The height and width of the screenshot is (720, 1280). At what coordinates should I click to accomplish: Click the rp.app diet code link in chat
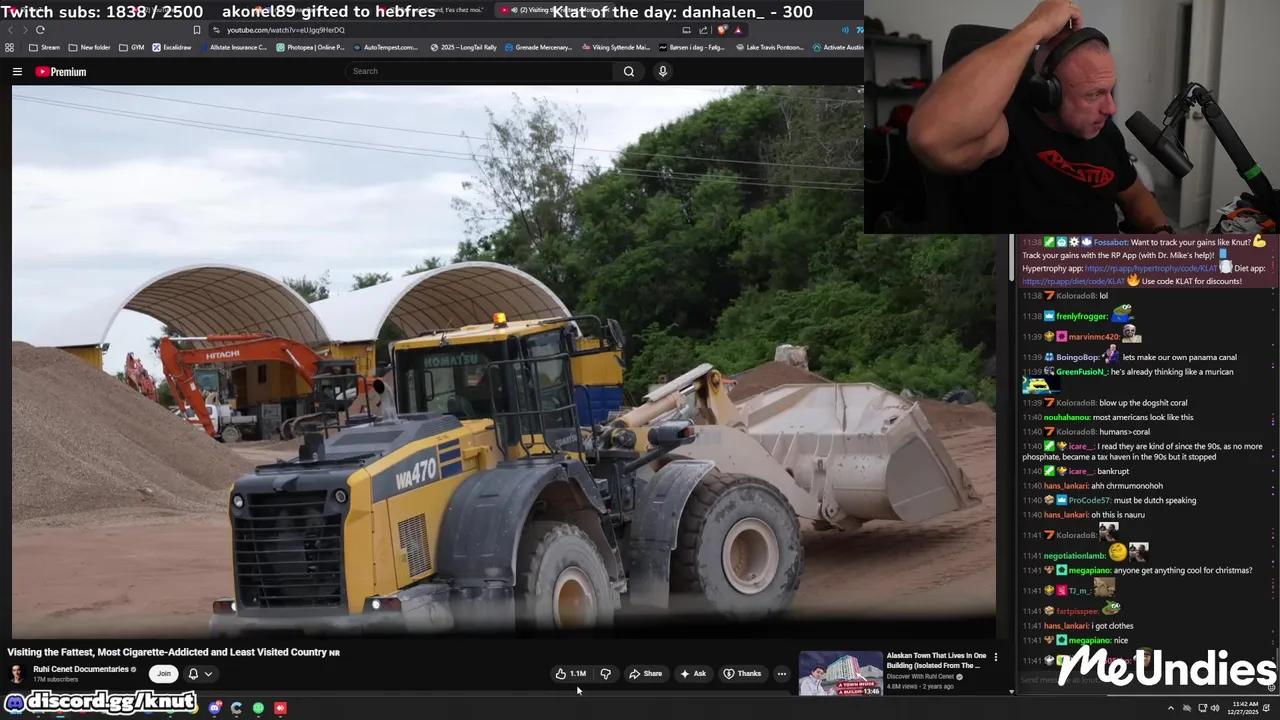(1075, 281)
